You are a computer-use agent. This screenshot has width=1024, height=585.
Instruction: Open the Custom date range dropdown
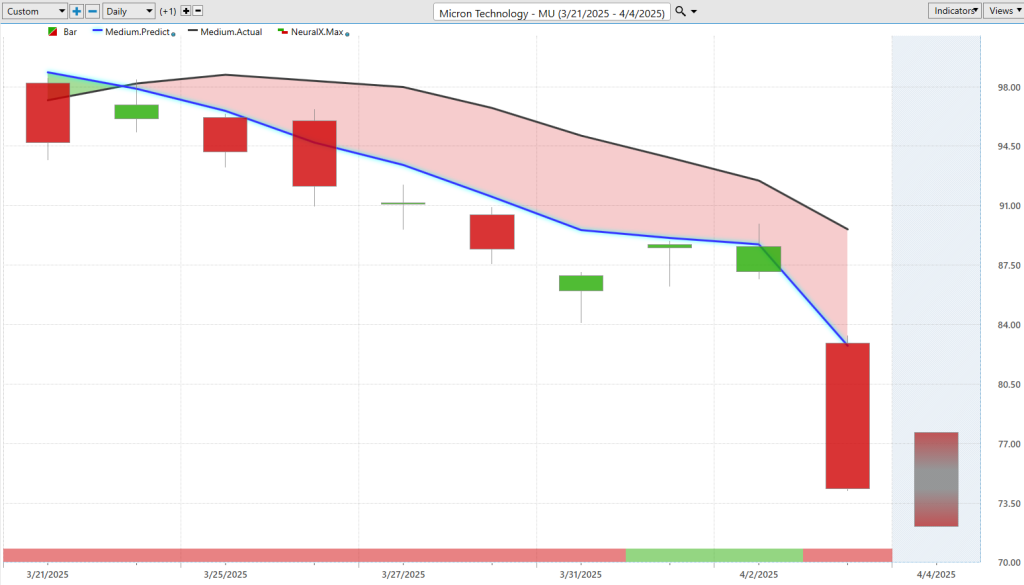pyautogui.click(x=35, y=11)
